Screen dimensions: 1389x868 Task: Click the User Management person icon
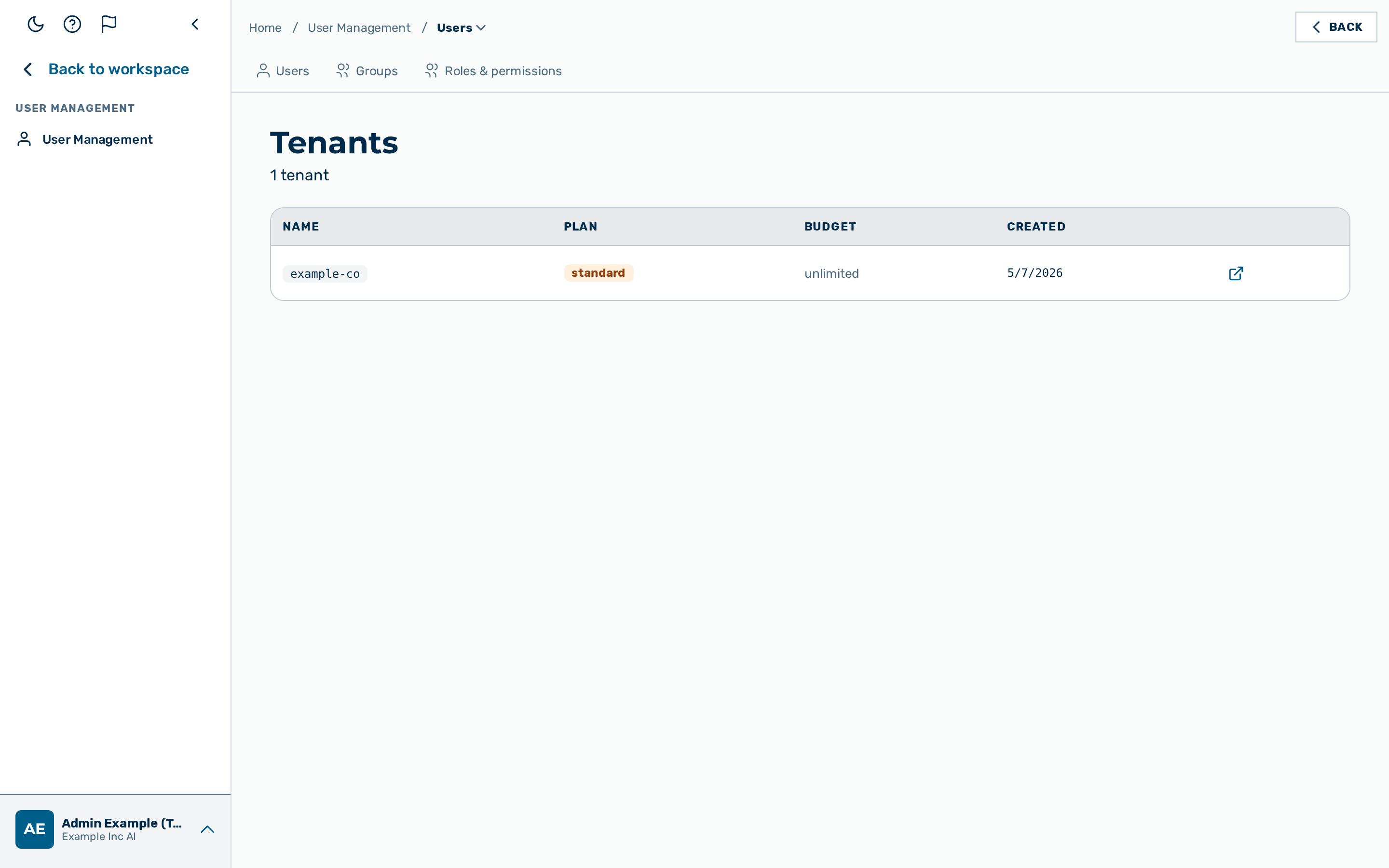[x=24, y=139]
